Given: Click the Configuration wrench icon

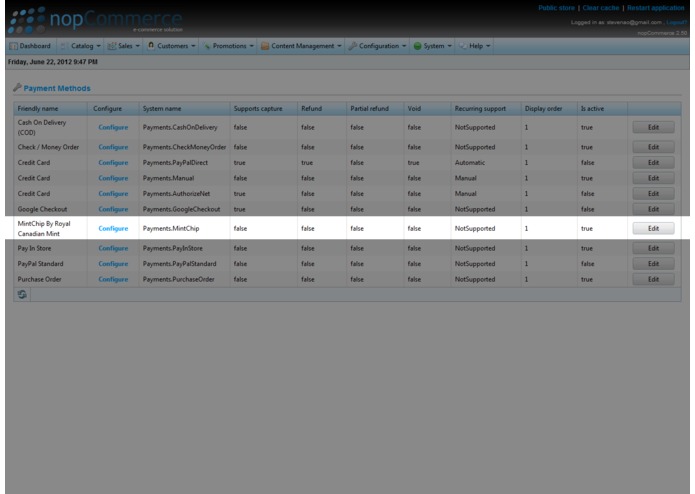Looking at the screenshot, I should pyautogui.click(x=353, y=46).
